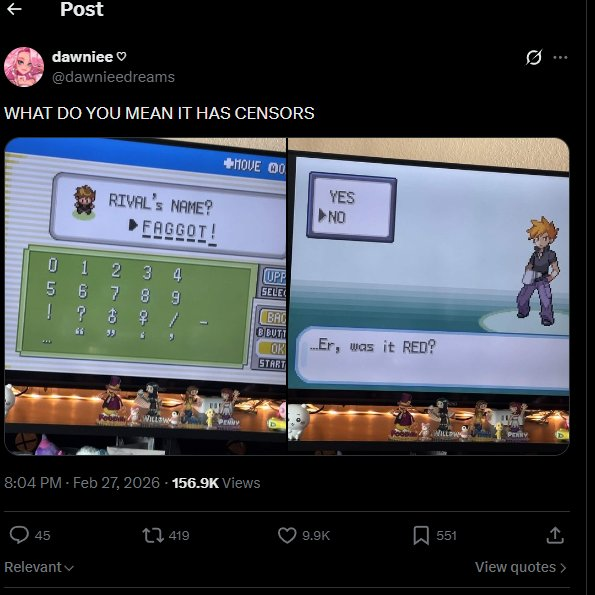595x595 pixels.
Task: Click the @dawnieedreams handle
Action: [113, 77]
